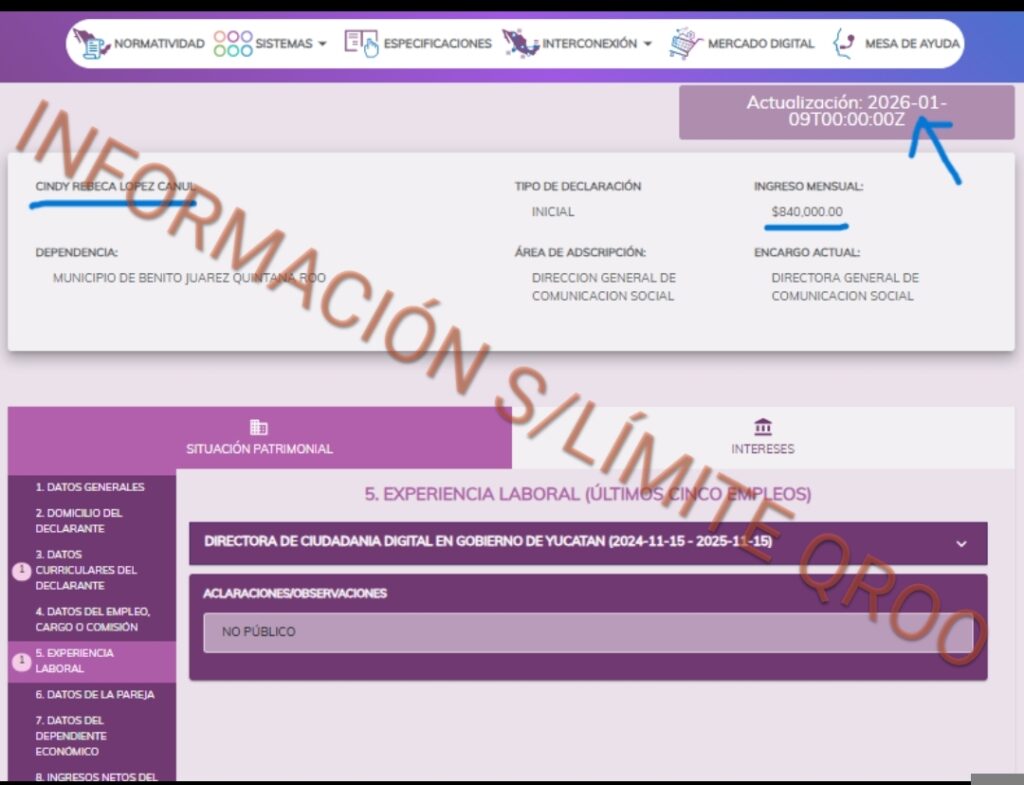Click the building icon above Situación Patrimonial
This screenshot has height=785, width=1024.
click(x=259, y=427)
